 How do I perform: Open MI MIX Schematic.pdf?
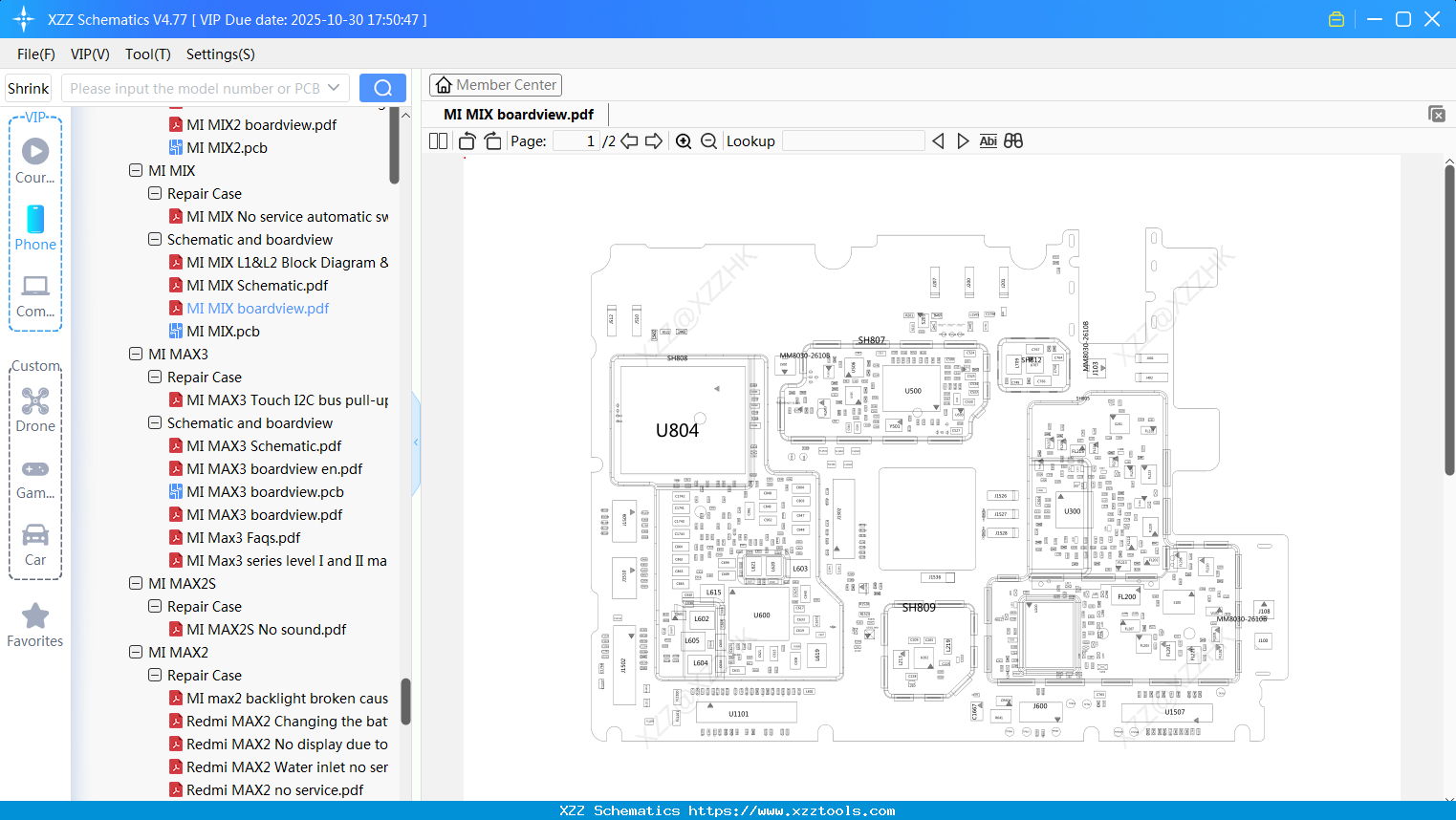(257, 286)
